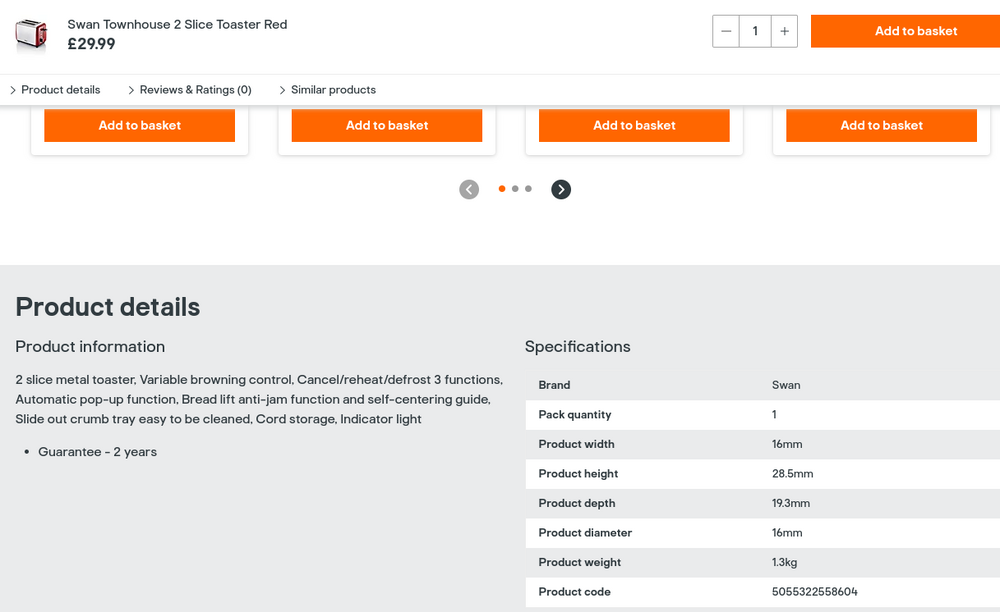Select second carousel page dot

pyautogui.click(x=515, y=189)
